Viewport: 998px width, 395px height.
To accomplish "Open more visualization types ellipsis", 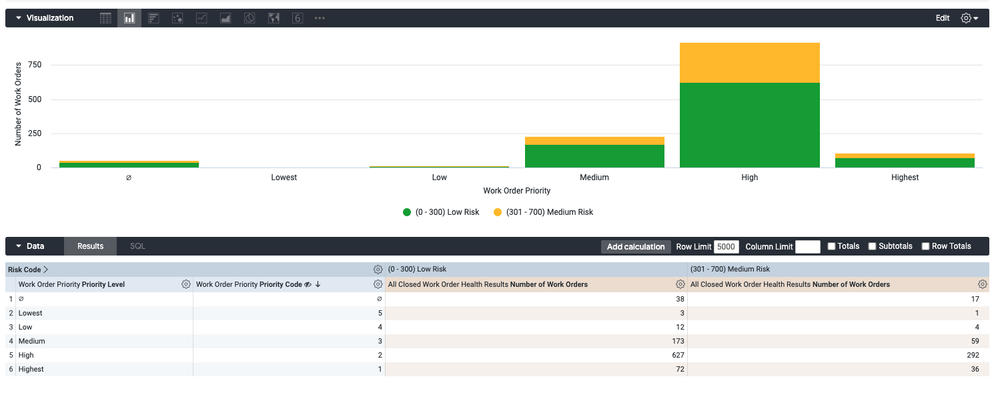I will point(320,18).
